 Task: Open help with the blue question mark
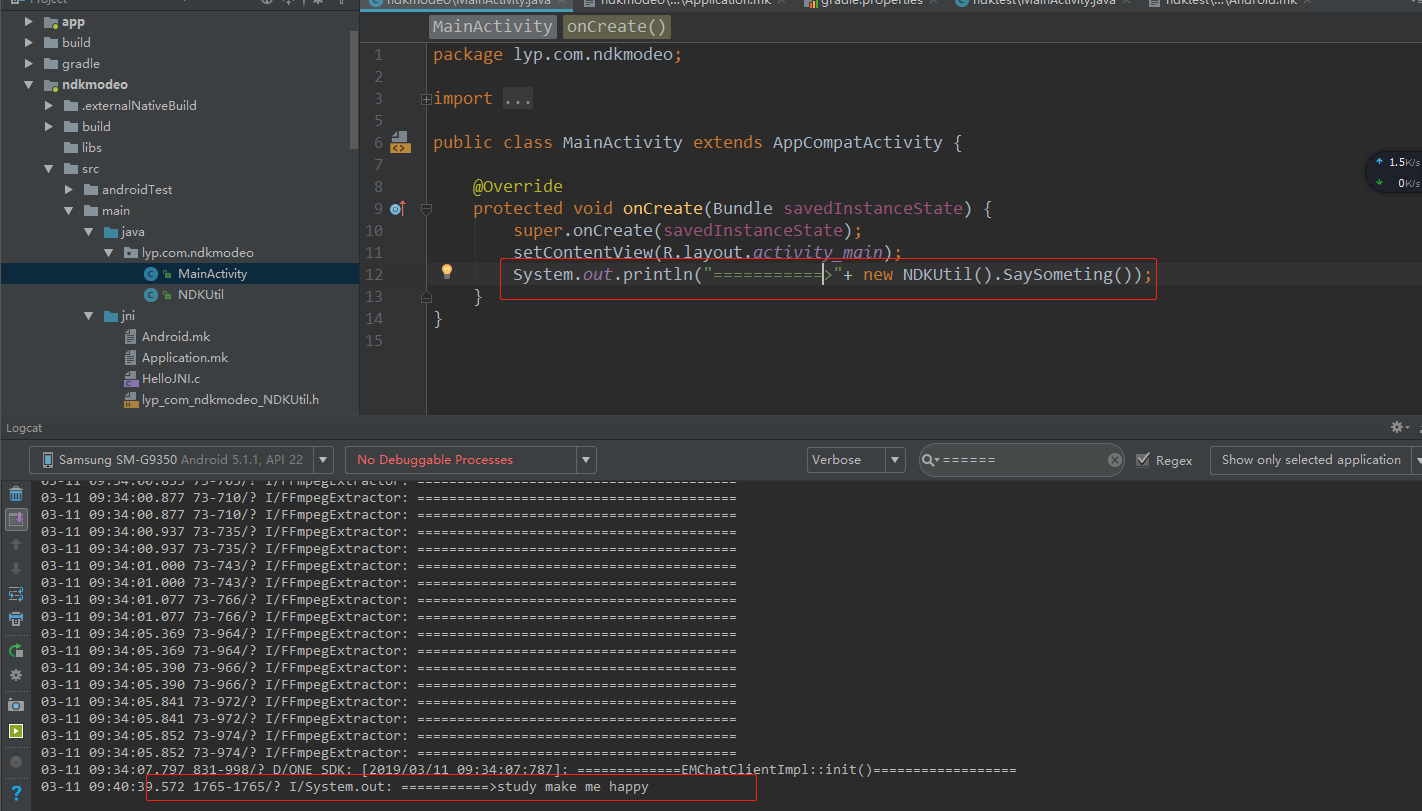(16, 793)
